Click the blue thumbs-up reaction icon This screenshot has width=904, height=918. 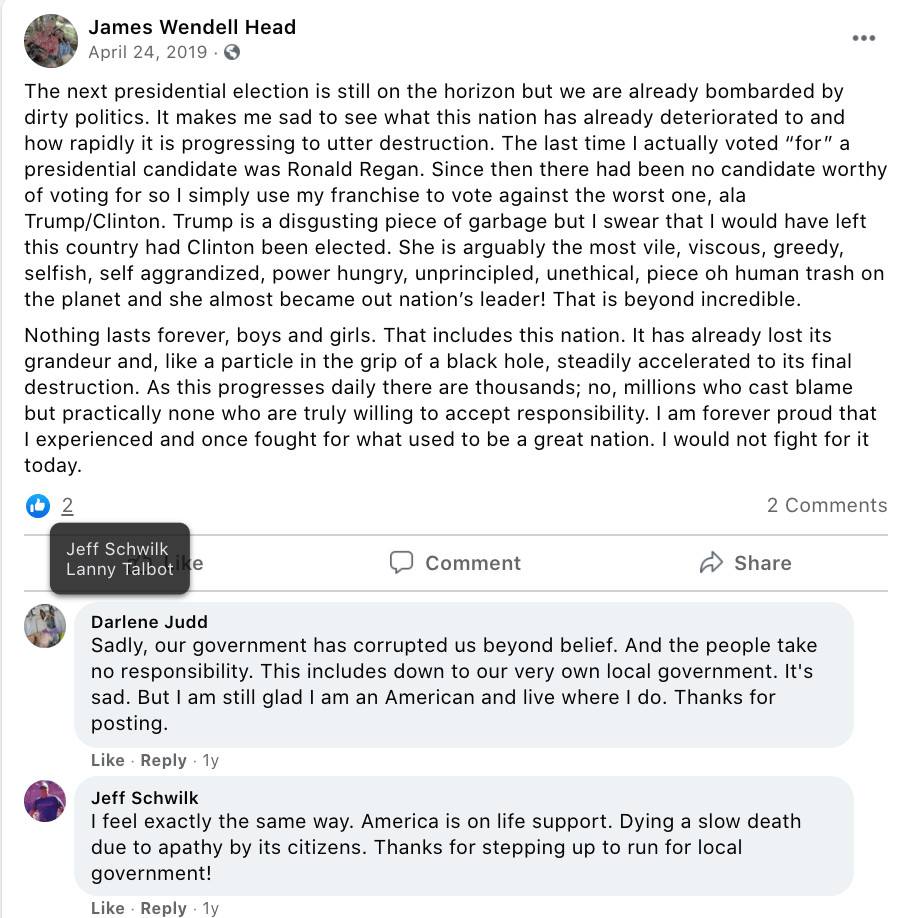point(38,506)
